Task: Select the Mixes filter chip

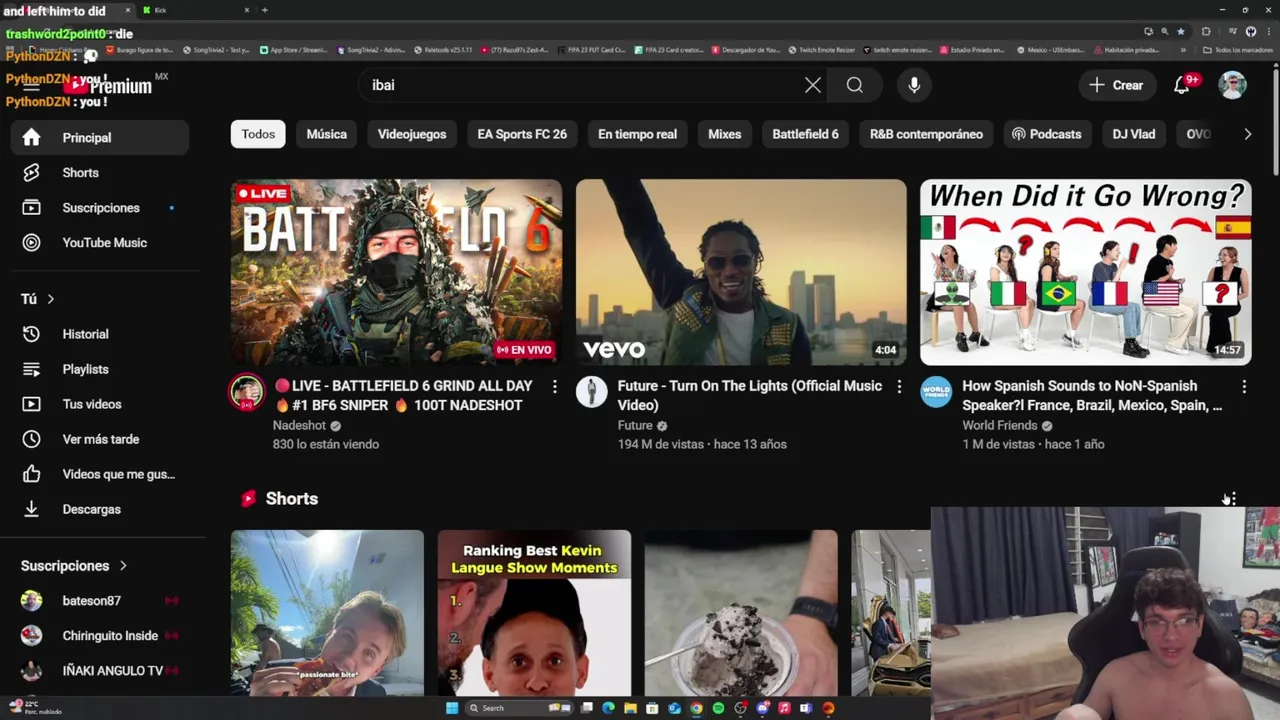Action: pos(725,134)
